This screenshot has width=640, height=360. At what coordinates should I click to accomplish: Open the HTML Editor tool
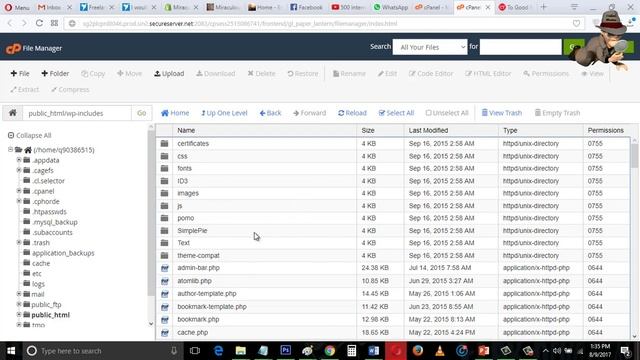click(488, 73)
